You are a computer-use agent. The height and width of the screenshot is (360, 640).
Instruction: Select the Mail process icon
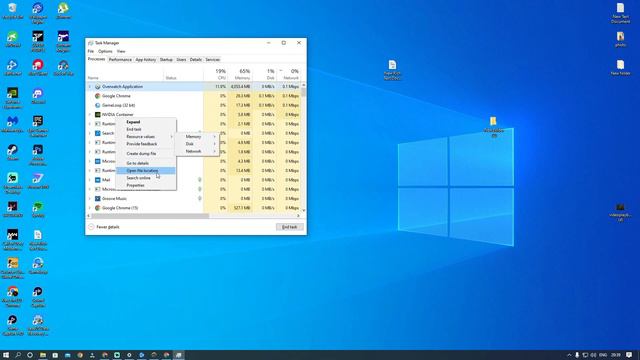point(98,180)
